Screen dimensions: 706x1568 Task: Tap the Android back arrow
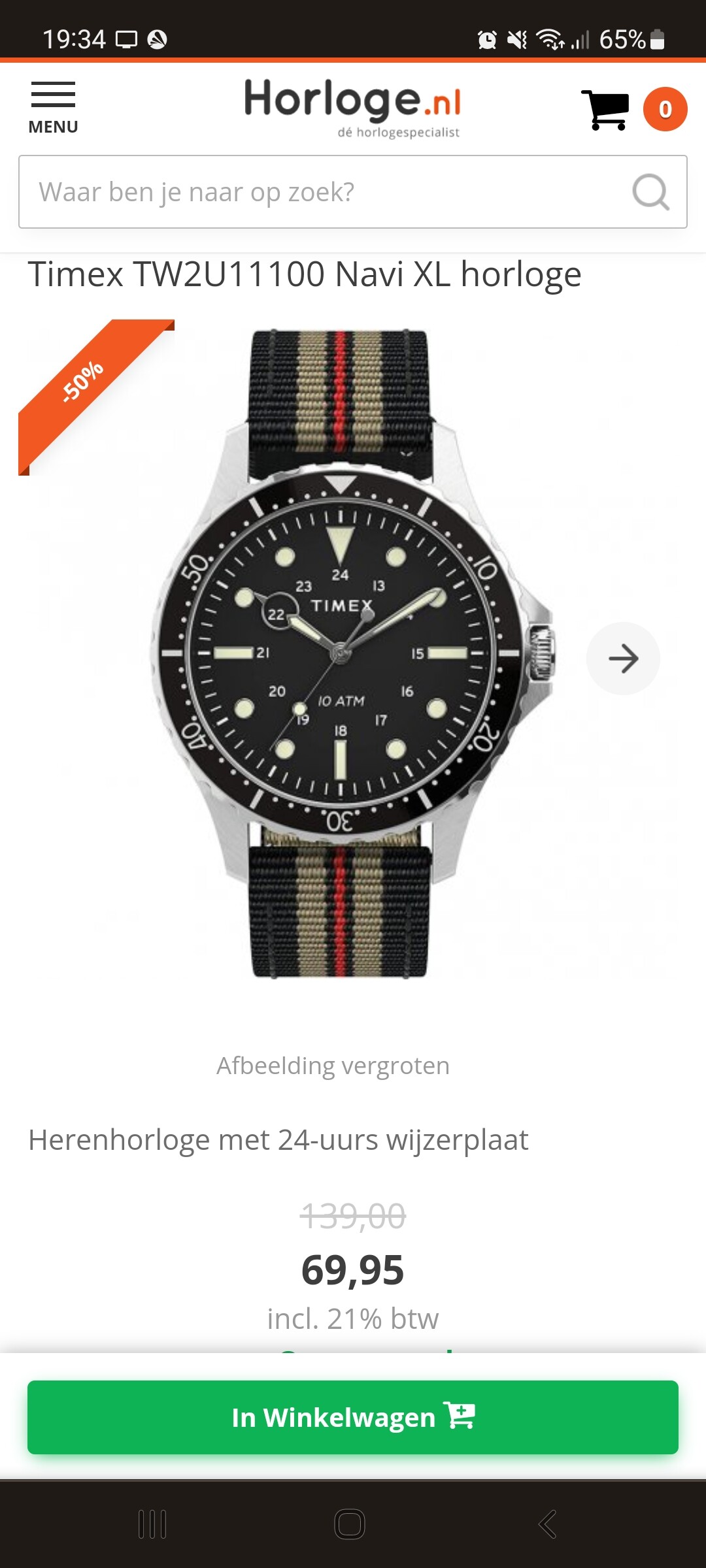(548, 1524)
